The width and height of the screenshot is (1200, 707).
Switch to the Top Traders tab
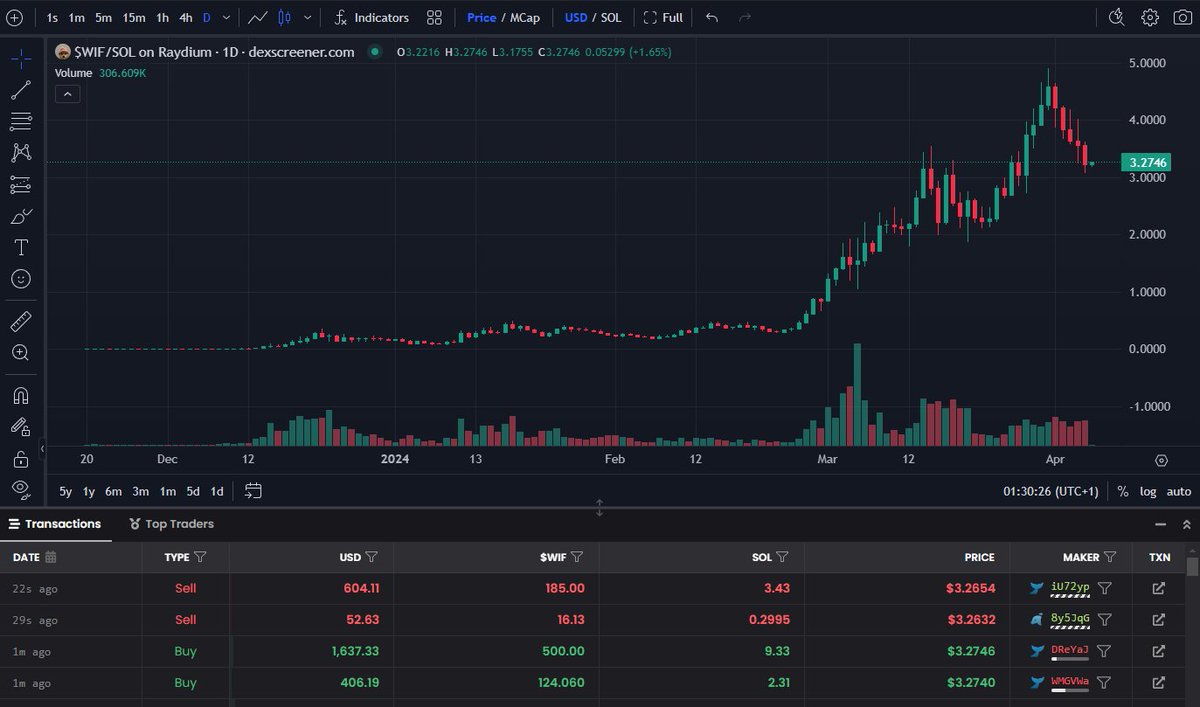pos(172,523)
